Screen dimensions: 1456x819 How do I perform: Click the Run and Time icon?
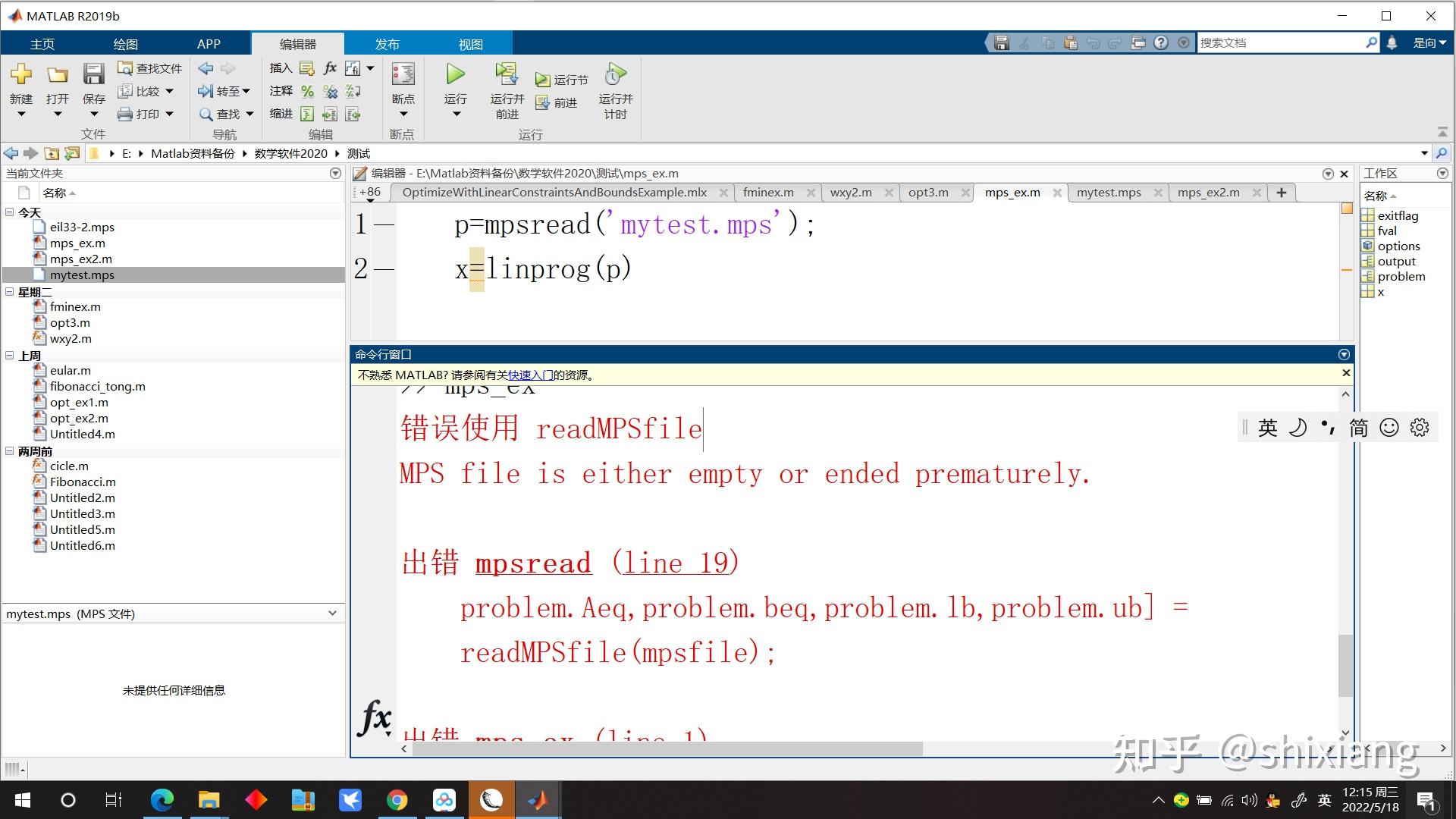615,74
